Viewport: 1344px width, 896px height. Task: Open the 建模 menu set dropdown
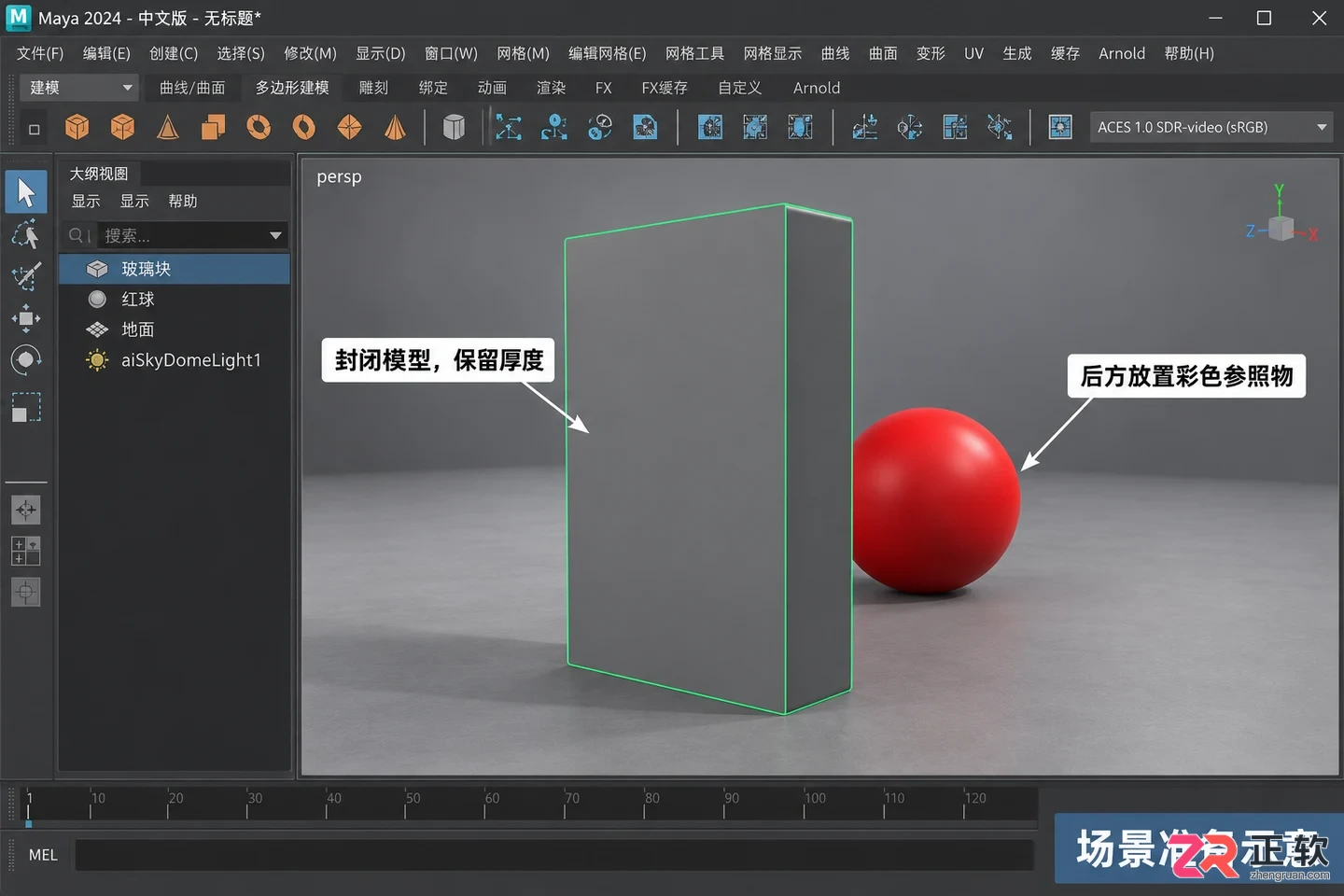tap(79, 88)
